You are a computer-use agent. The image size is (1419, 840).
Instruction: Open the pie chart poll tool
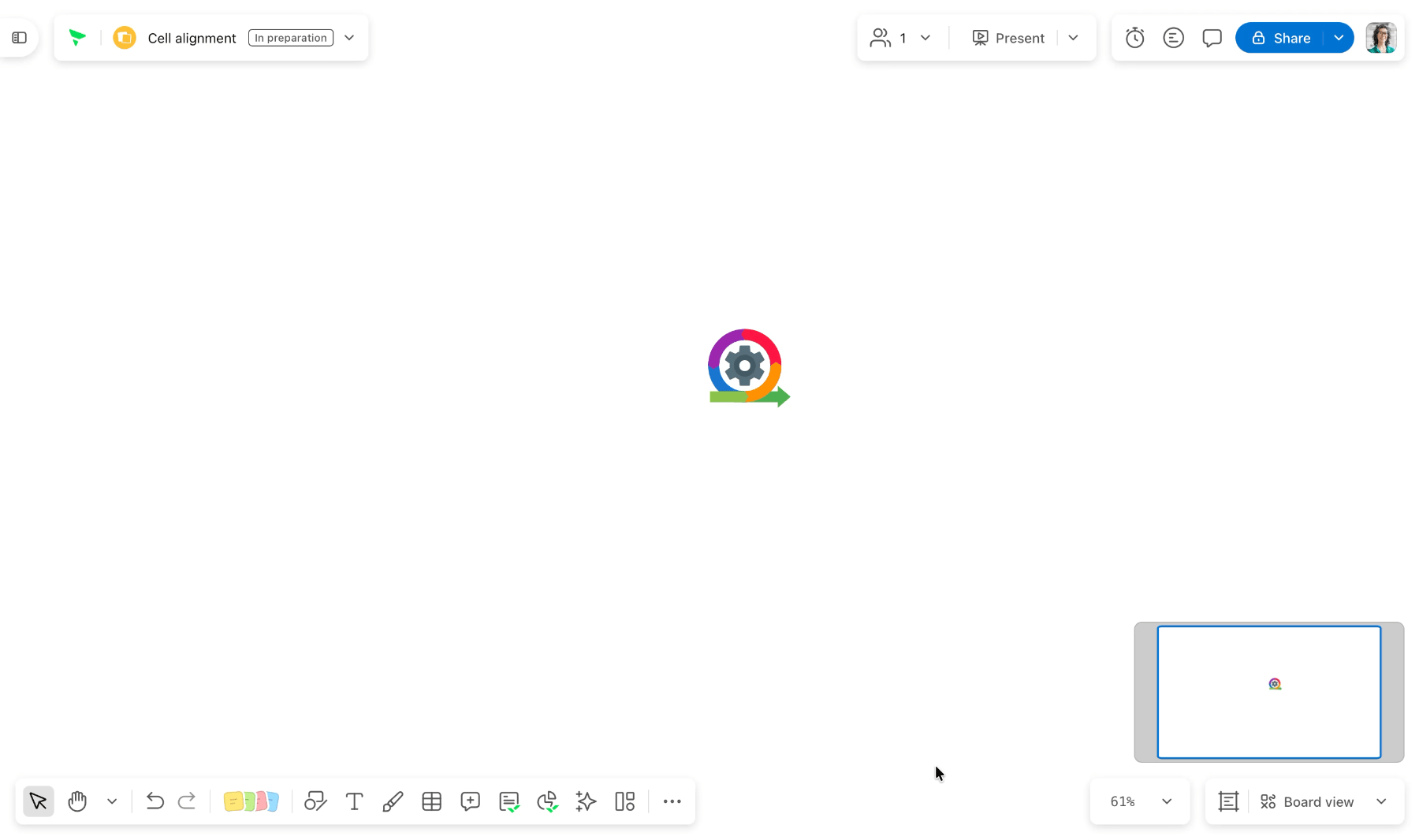pyautogui.click(x=548, y=801)
